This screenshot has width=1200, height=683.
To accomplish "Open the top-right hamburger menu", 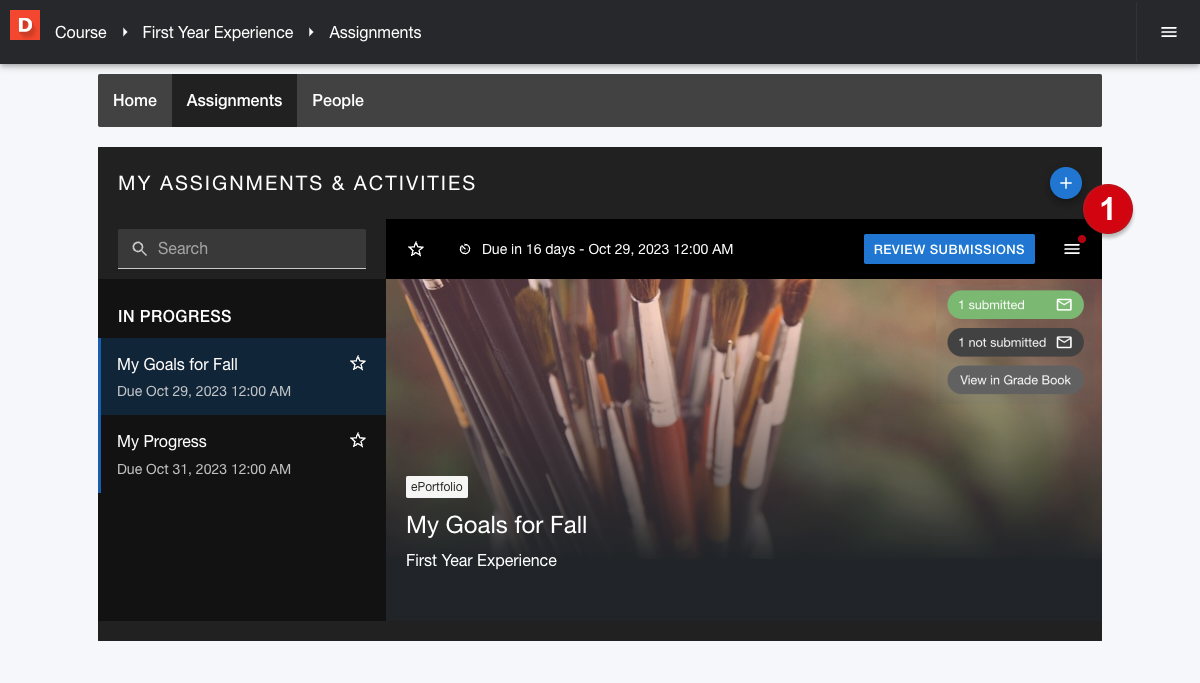I will pyautogui.click(x=1169, y=32).
